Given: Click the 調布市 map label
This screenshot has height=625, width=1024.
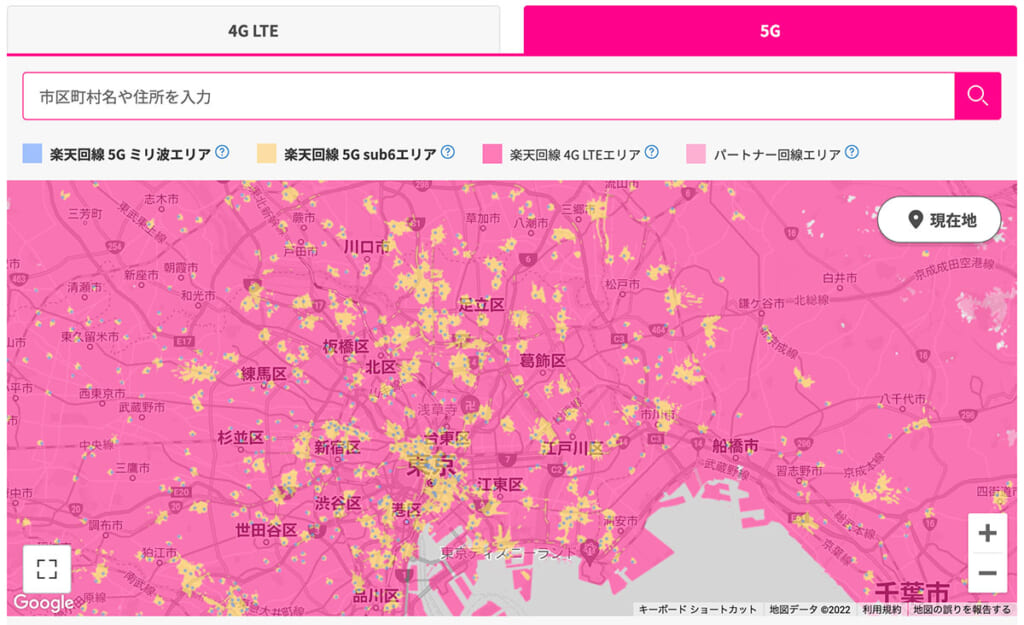Looking at the screenshot, I should pyautogui.click(x=106, y=524).
